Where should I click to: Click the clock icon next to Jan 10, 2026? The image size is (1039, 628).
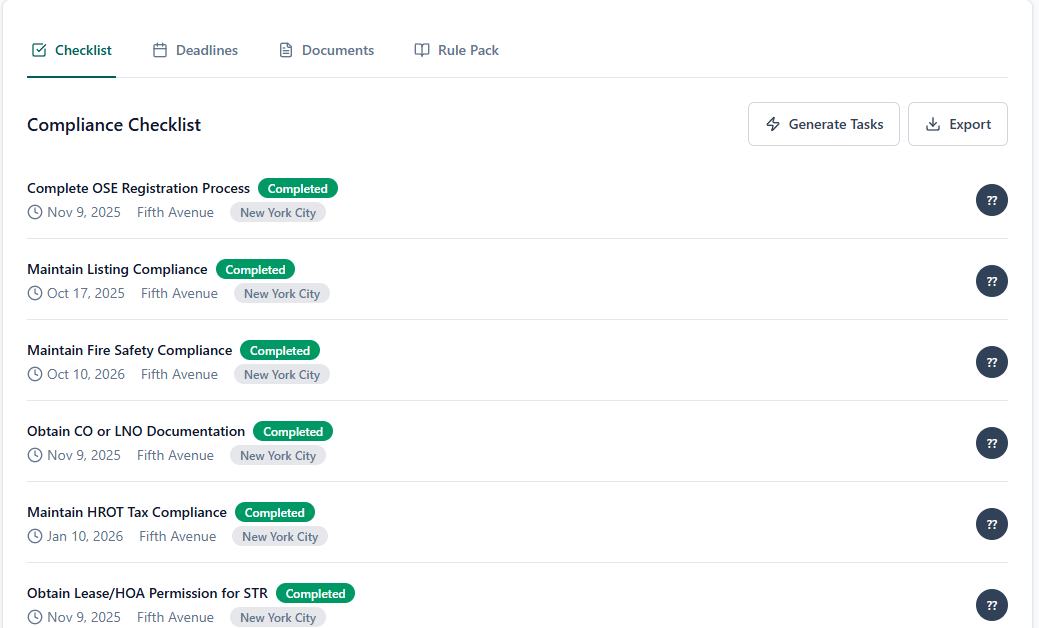point(33,536)
